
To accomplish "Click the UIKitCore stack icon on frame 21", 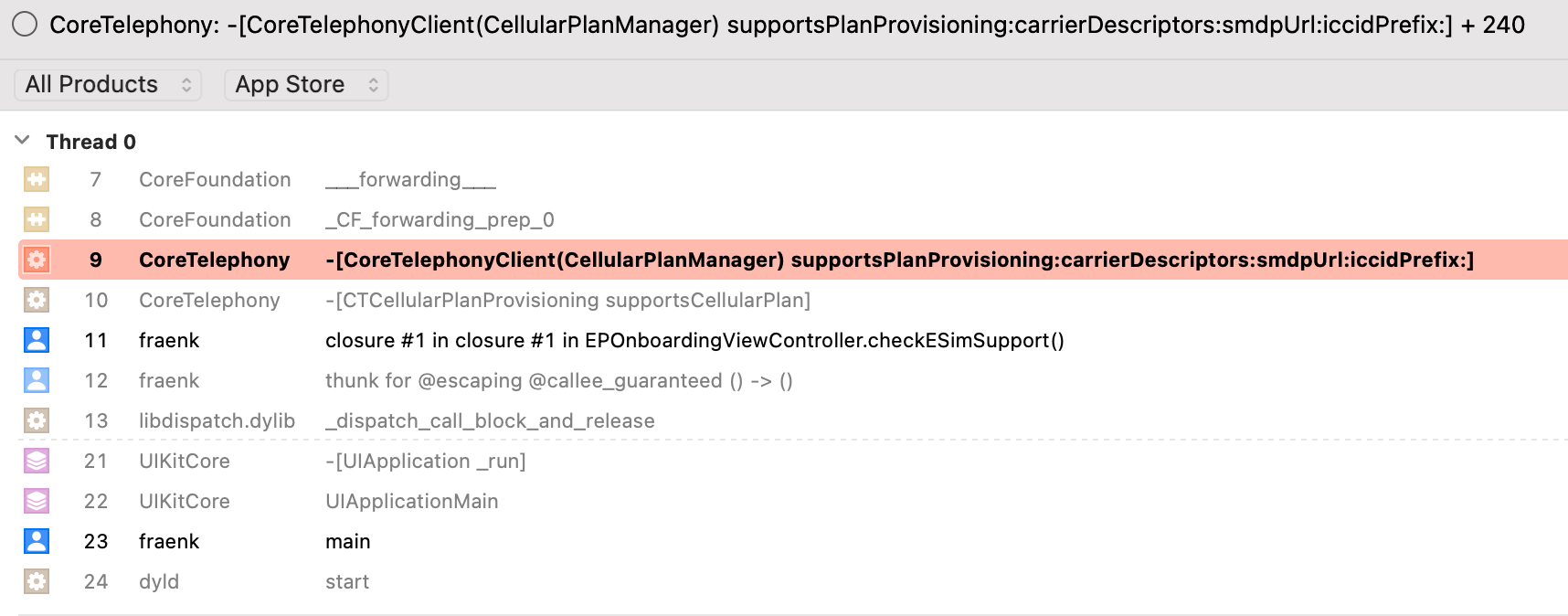I will pos(37,461).
